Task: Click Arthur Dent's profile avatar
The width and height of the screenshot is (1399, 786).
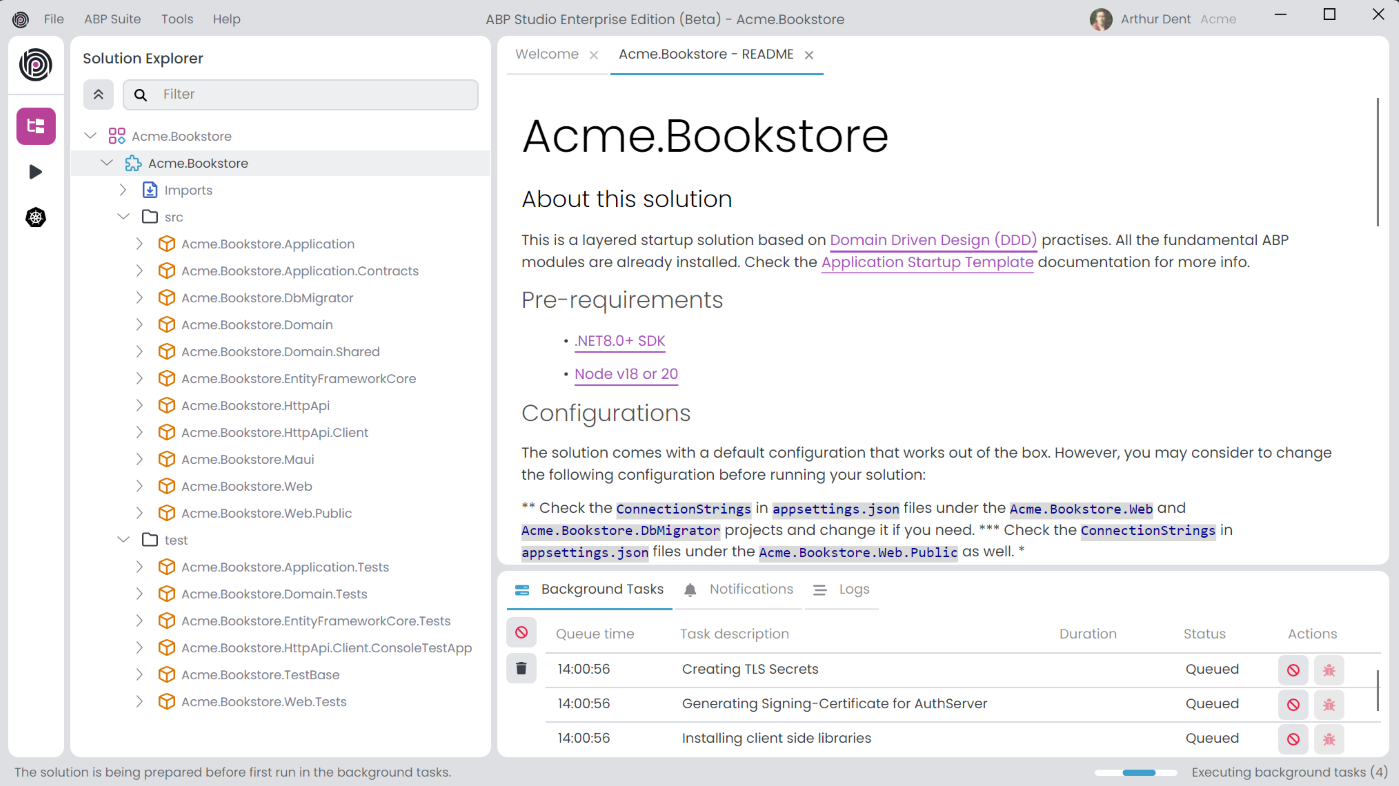Action: [1101, 19]
